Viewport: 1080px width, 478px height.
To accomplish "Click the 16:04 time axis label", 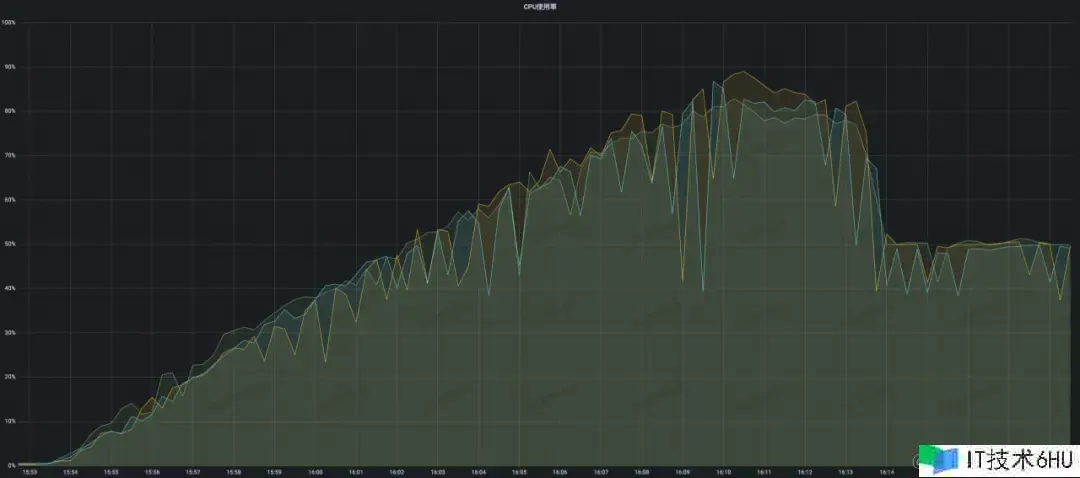I will (x=479, y=472).
